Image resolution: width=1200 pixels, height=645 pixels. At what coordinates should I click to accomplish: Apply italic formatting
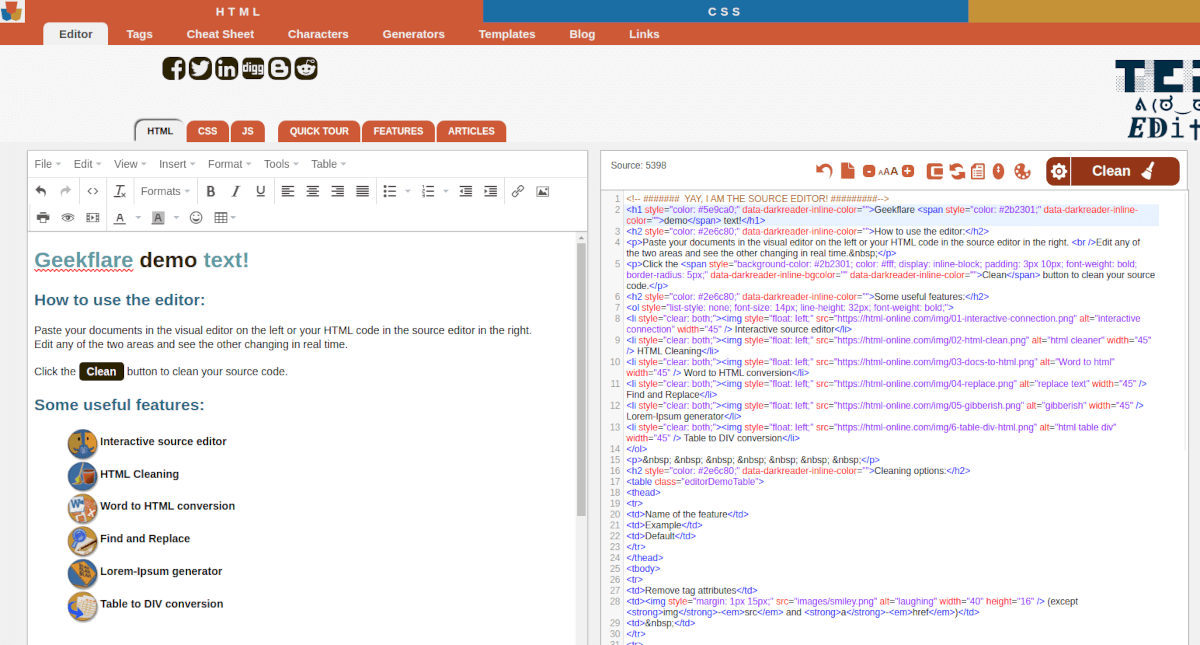235,191
